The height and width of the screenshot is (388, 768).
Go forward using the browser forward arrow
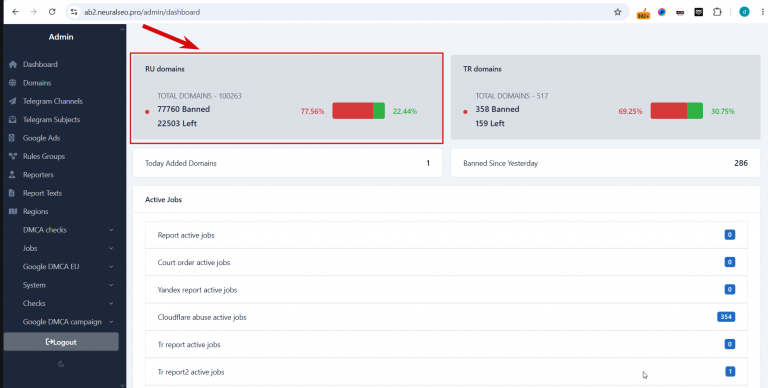tap(33, 12)
